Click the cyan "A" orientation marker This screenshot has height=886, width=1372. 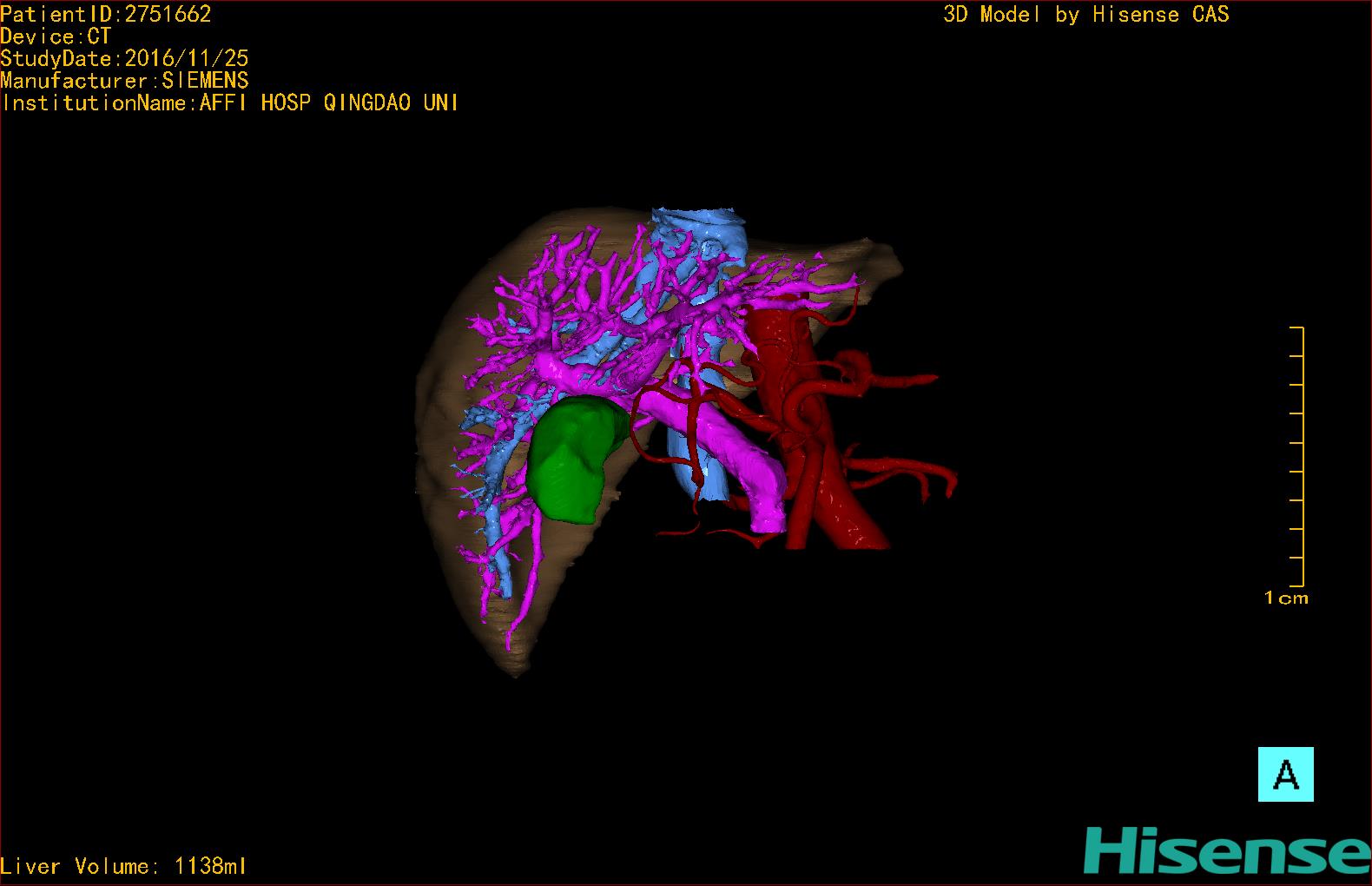pyautogui.click(x=1285, y=774)
